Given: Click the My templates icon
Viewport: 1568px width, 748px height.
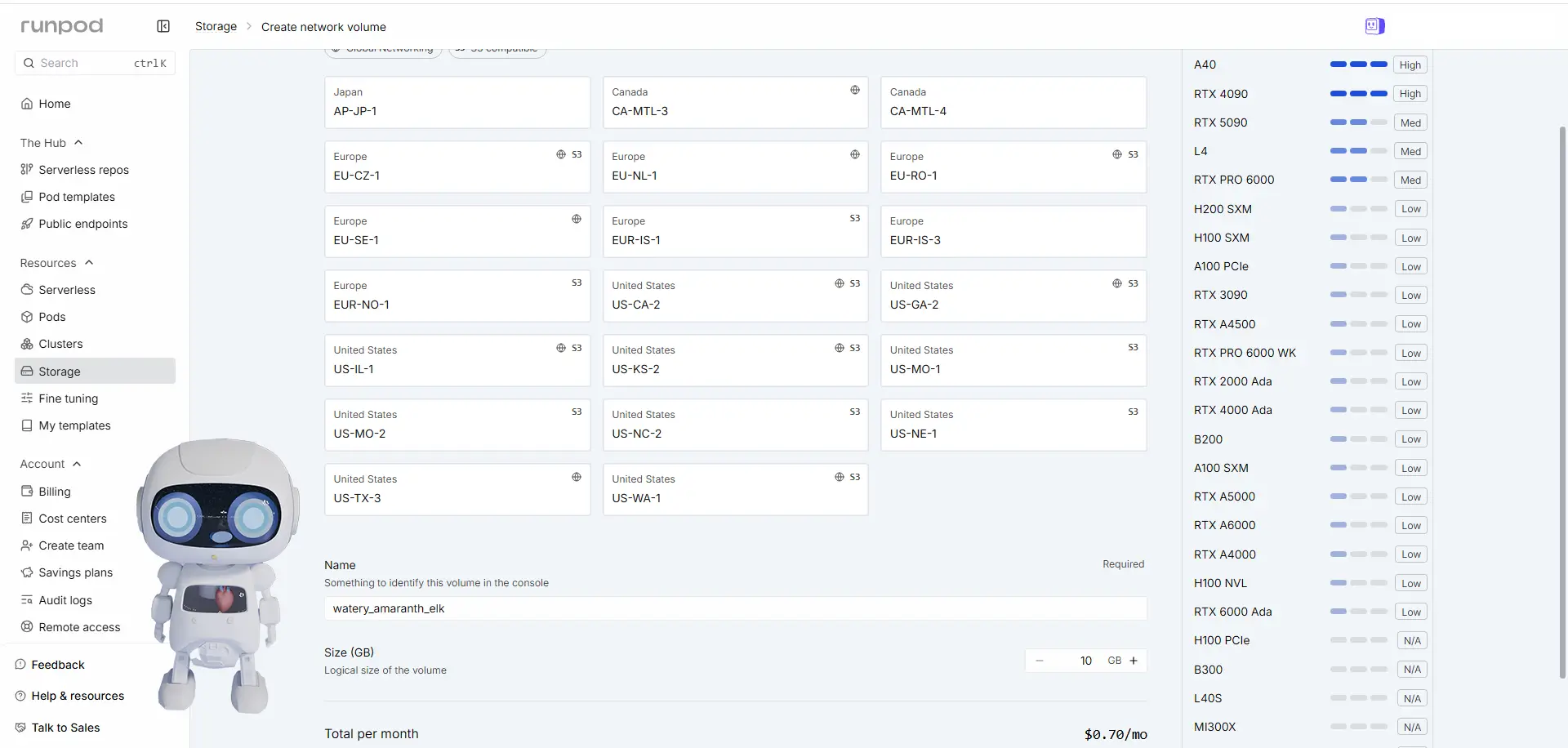Looking at the screenshot, I should (27, 425).
